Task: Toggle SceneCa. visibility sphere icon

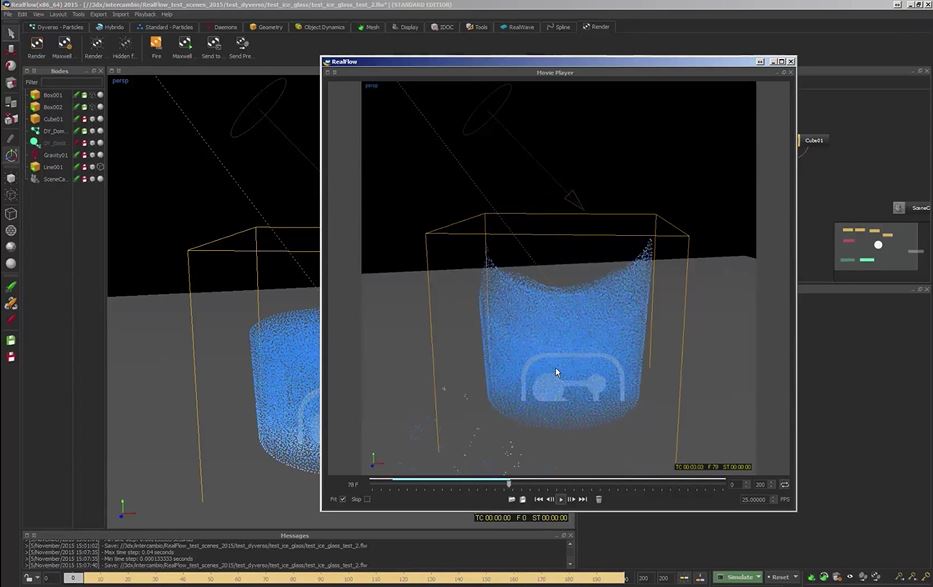Action: click(x=100, y=179)
